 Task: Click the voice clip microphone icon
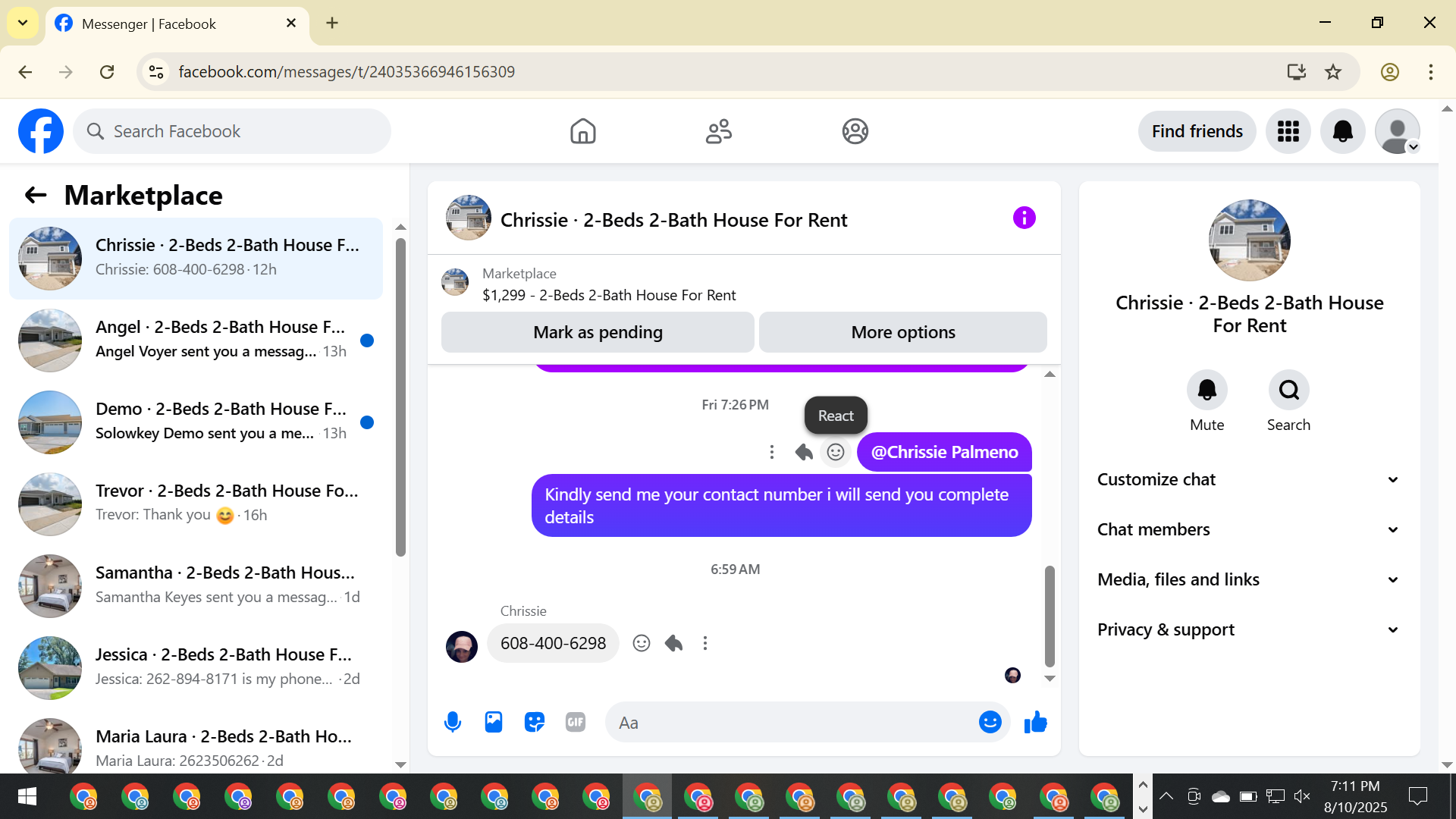[453, 722]
